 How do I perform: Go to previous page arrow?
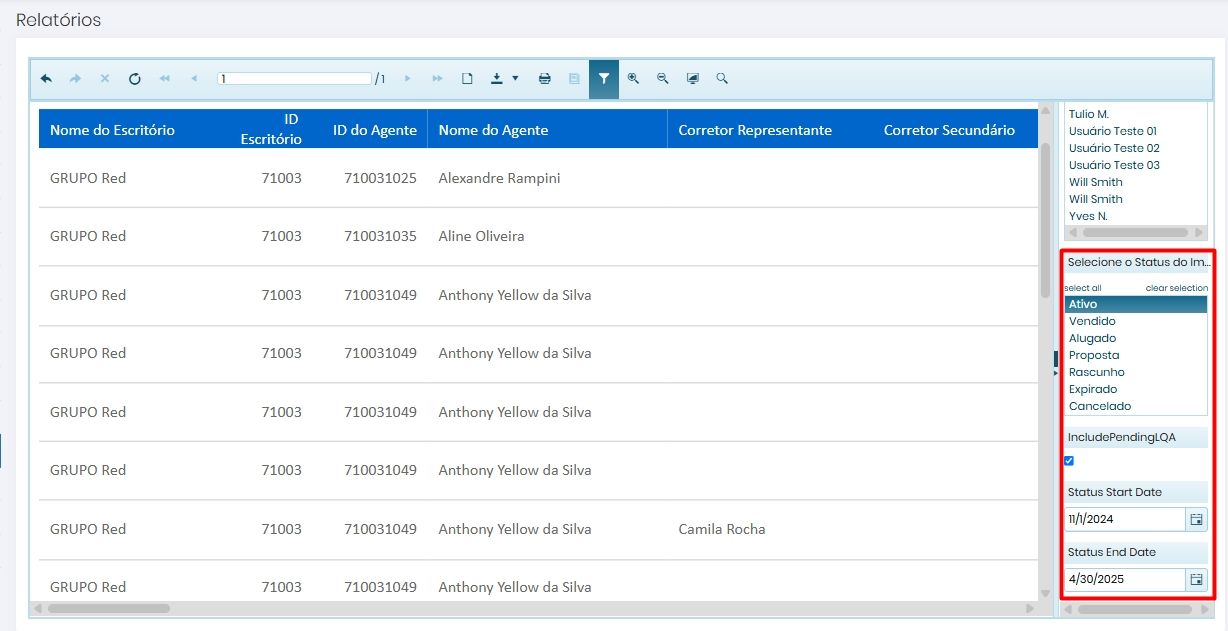(194, 79)
